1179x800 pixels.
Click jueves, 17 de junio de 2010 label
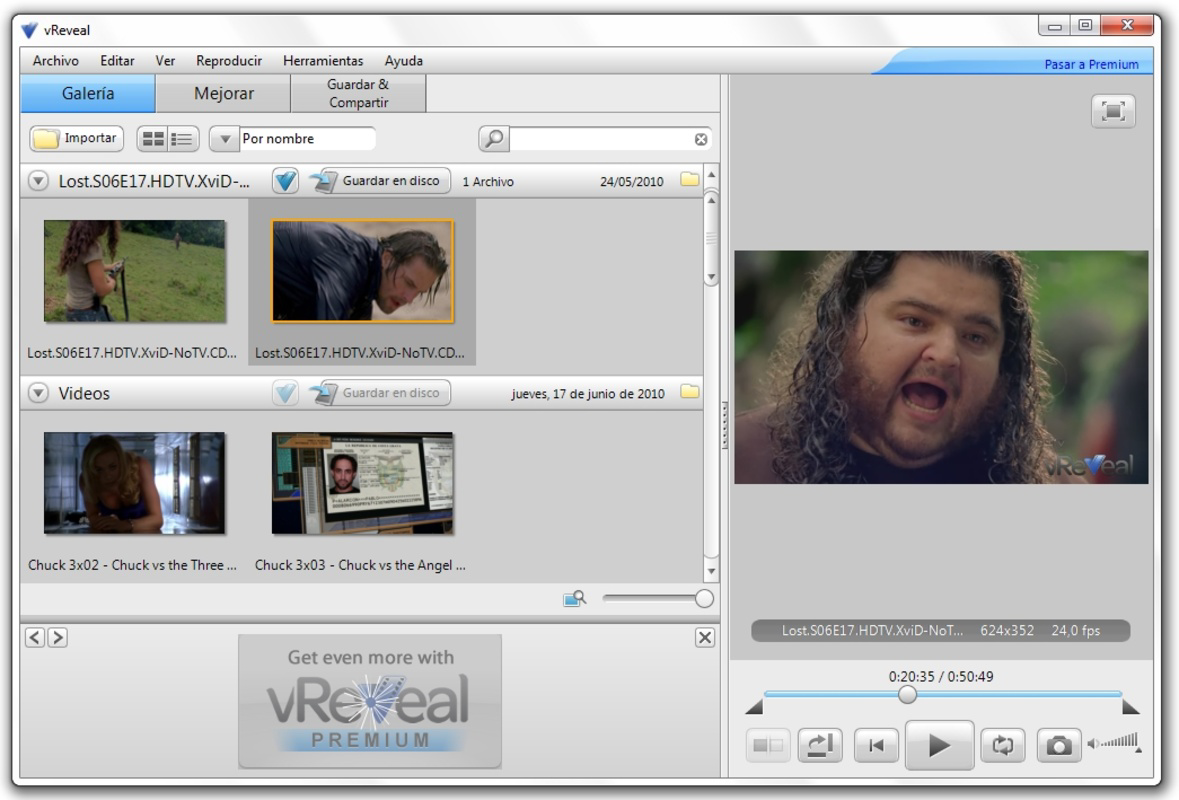point(588,394)
